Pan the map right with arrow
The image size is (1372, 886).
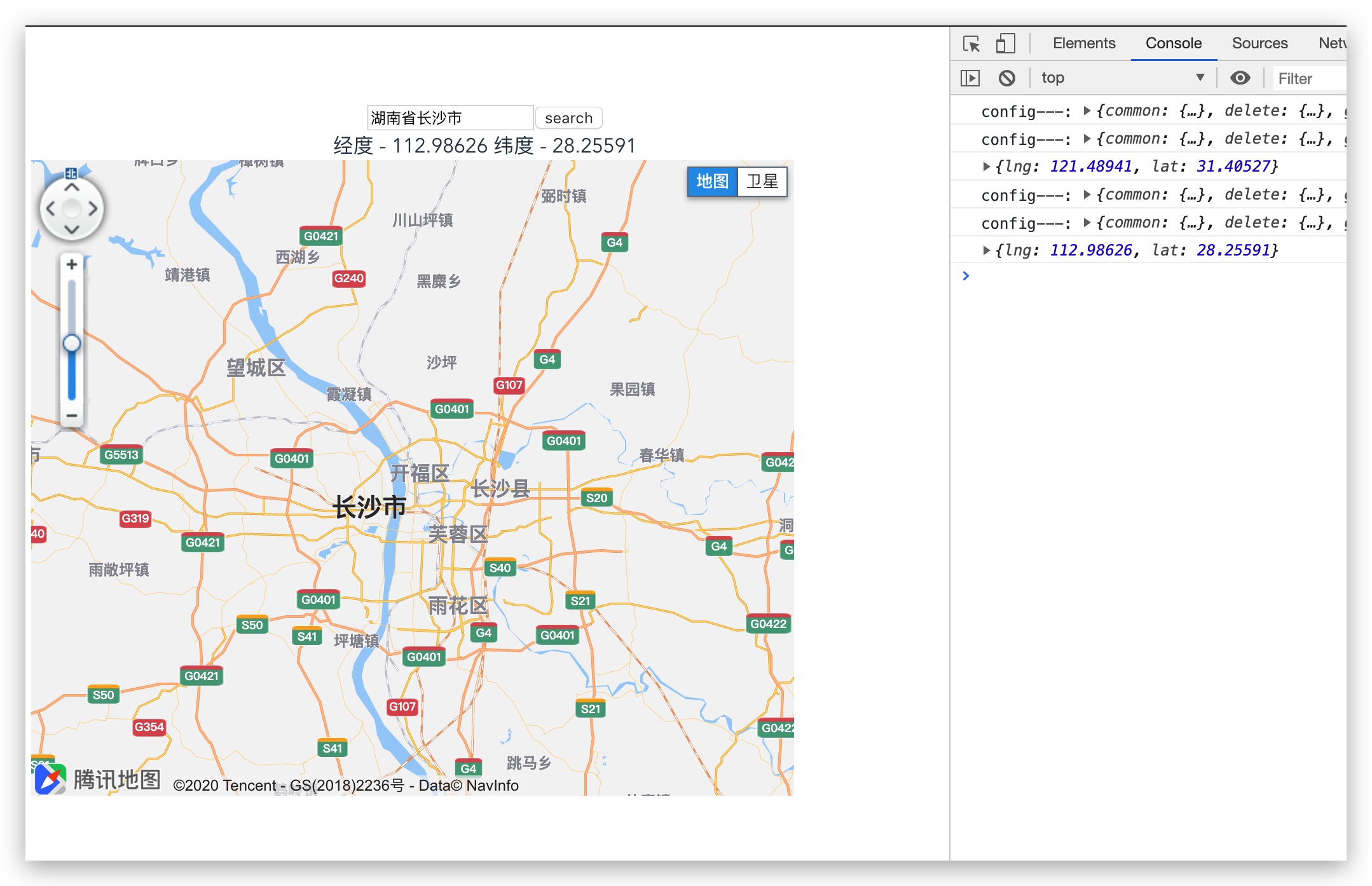click(93, 208)
